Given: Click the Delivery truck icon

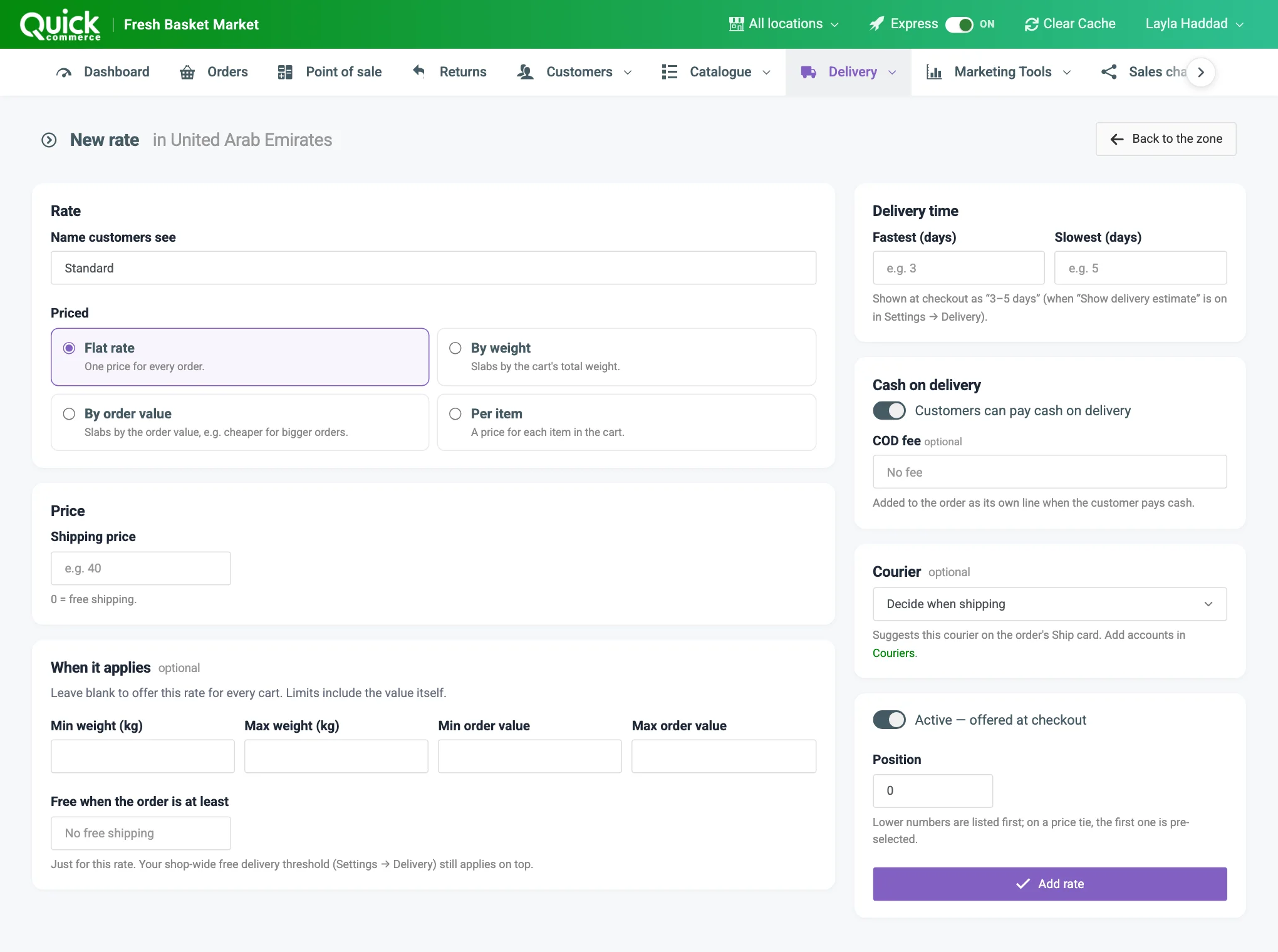Looking at the screenshot, I should [809, 72].
